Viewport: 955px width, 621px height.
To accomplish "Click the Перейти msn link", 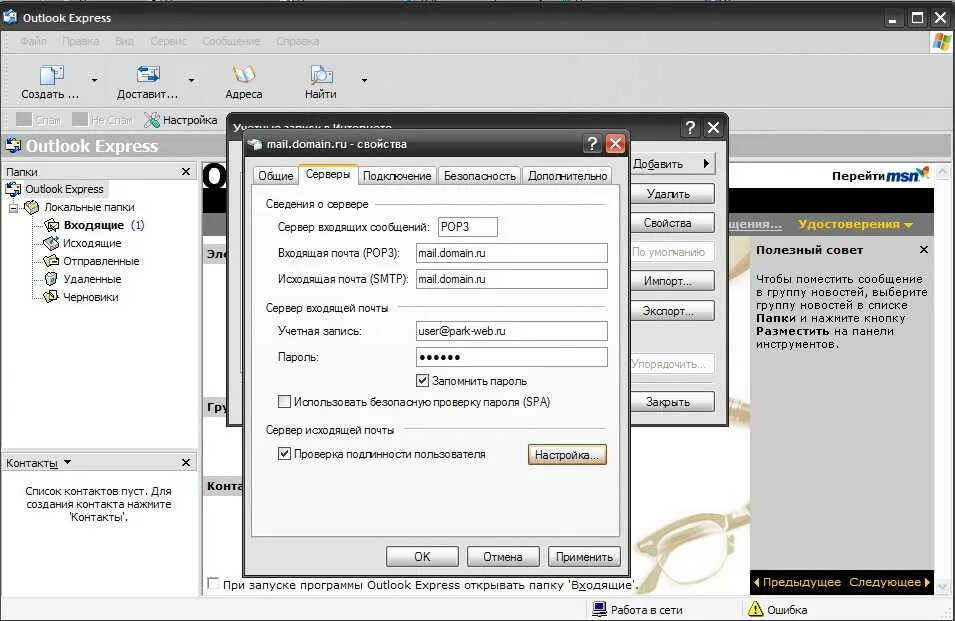I will [x=880, y=175].
